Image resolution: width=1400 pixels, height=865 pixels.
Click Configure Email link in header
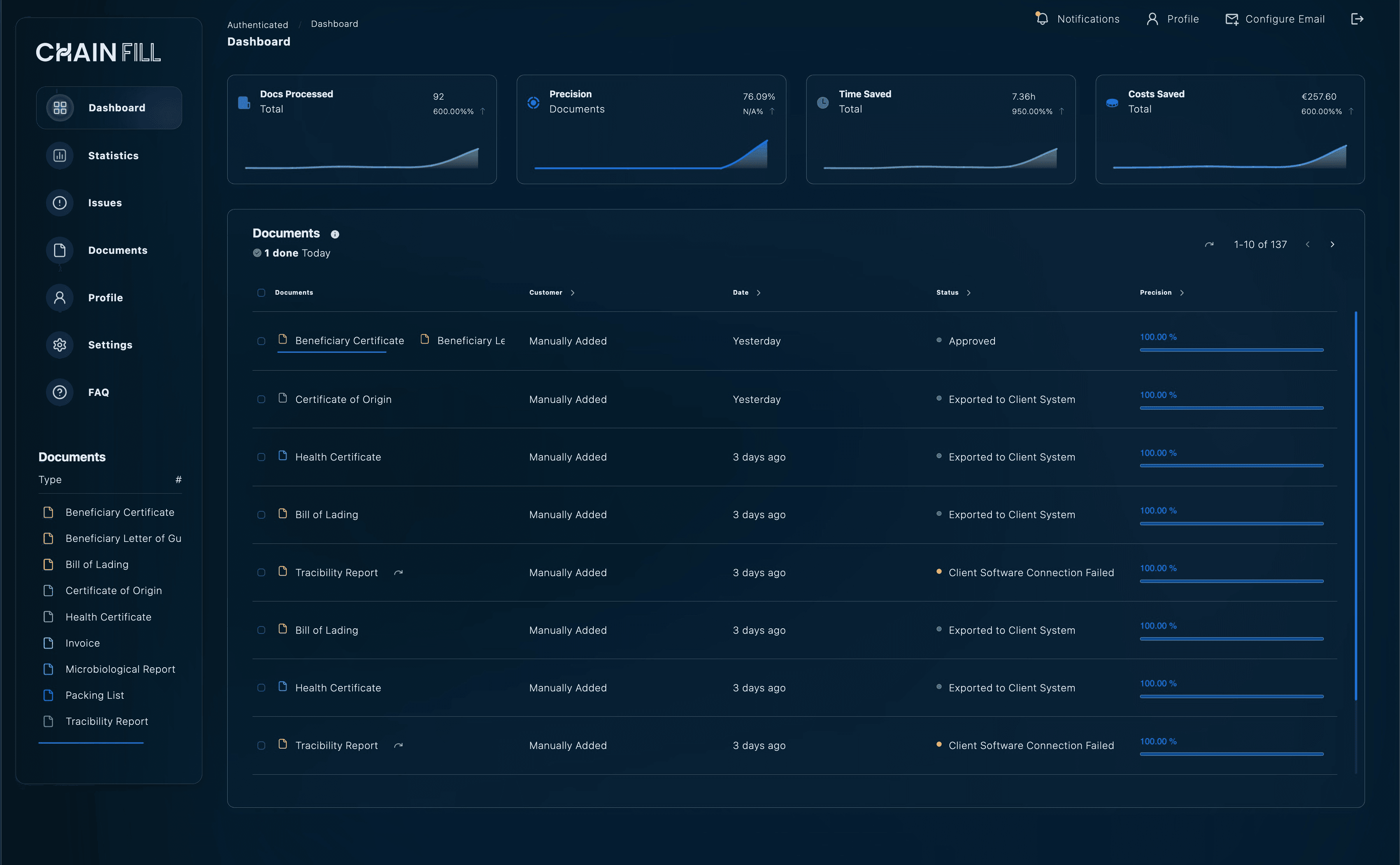(x=1284, y=19)
